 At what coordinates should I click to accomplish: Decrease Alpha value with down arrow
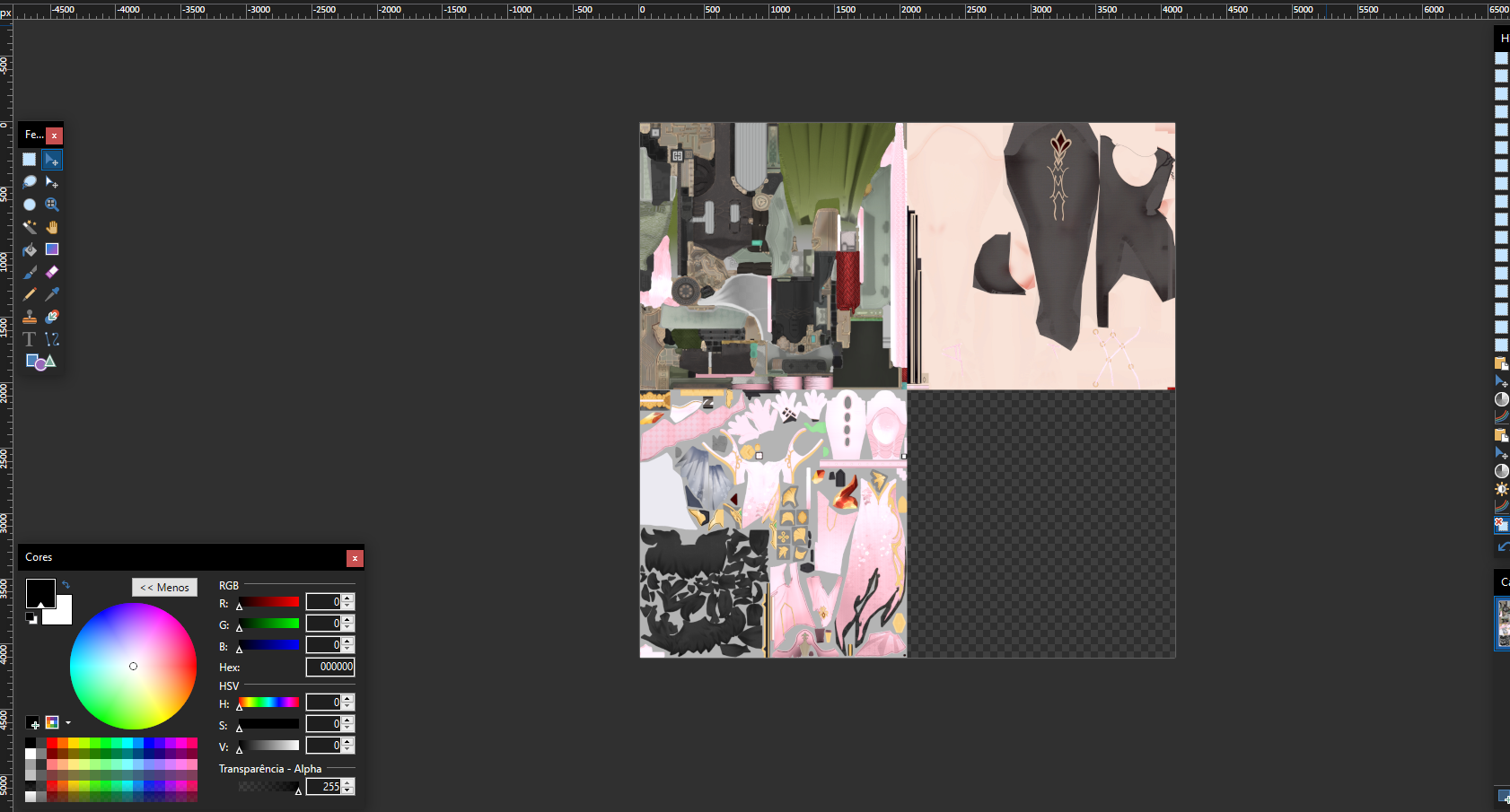[348, 791]
